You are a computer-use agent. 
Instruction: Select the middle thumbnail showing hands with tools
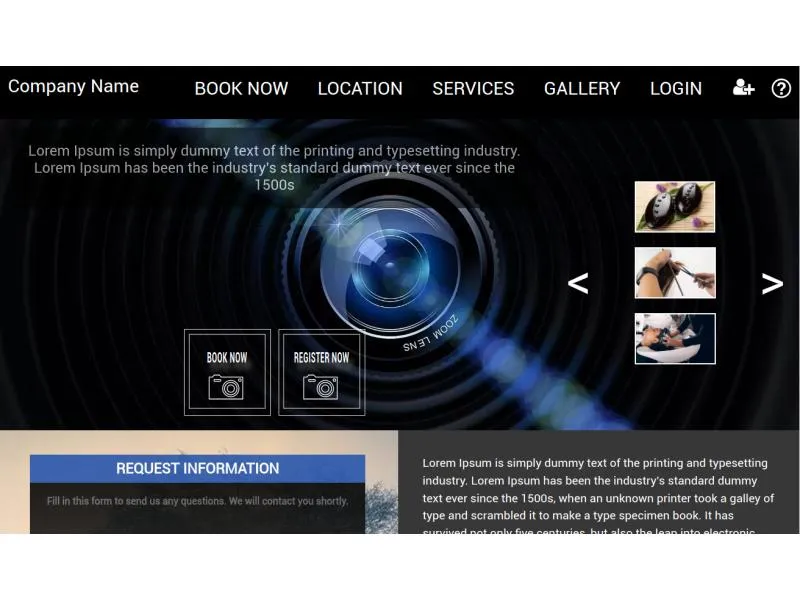click(675, 273)
